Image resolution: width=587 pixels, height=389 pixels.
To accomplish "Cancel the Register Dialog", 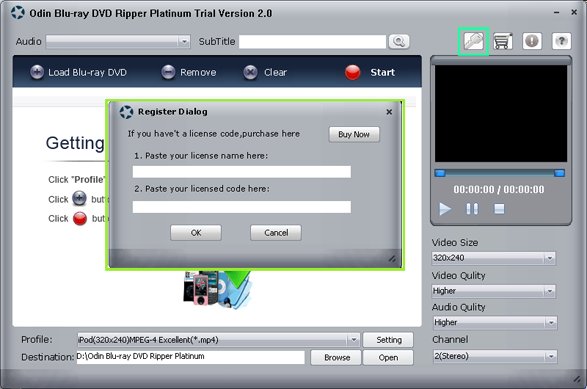I will point(276,233).
